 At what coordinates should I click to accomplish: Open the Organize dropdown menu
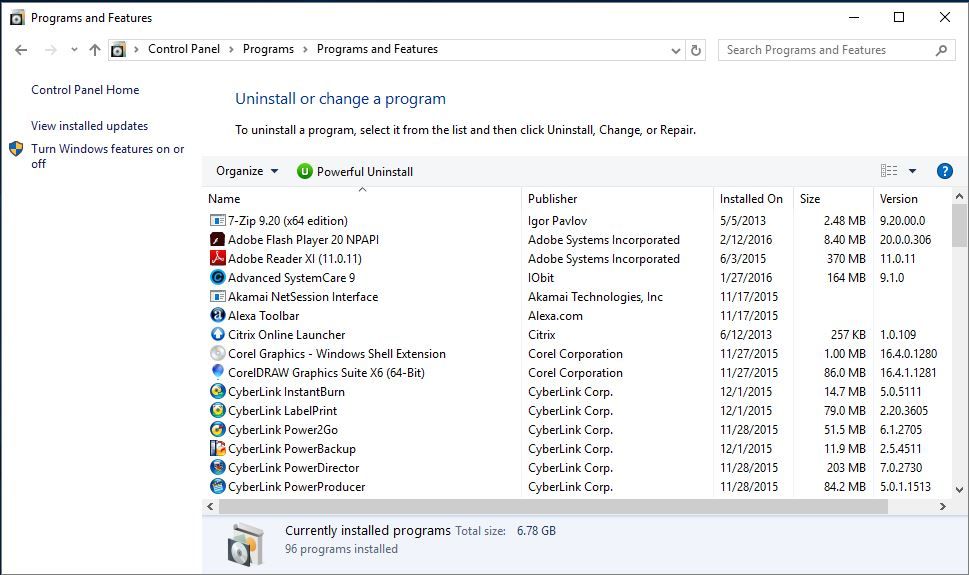[x=247, y=171]
